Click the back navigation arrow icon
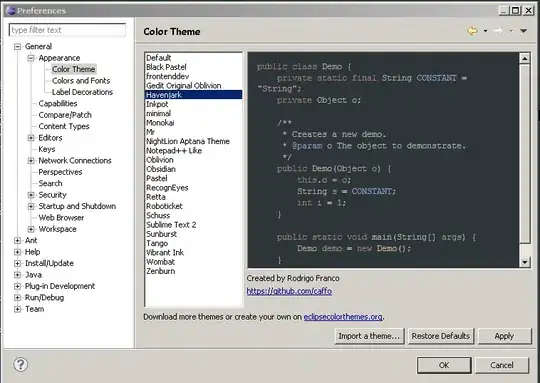The width and height of the screenshot is (540, 383). [472, 31]
